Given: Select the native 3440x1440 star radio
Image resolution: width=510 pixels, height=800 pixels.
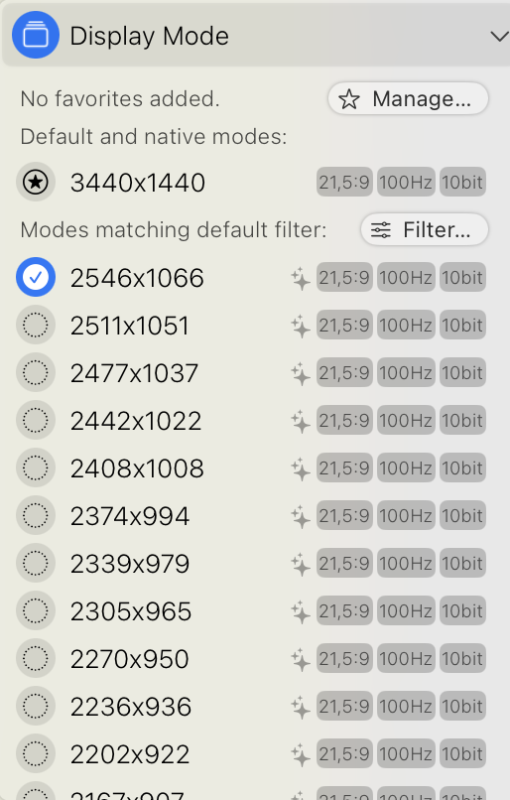Looking at the screenshot, I should [36, 182].
